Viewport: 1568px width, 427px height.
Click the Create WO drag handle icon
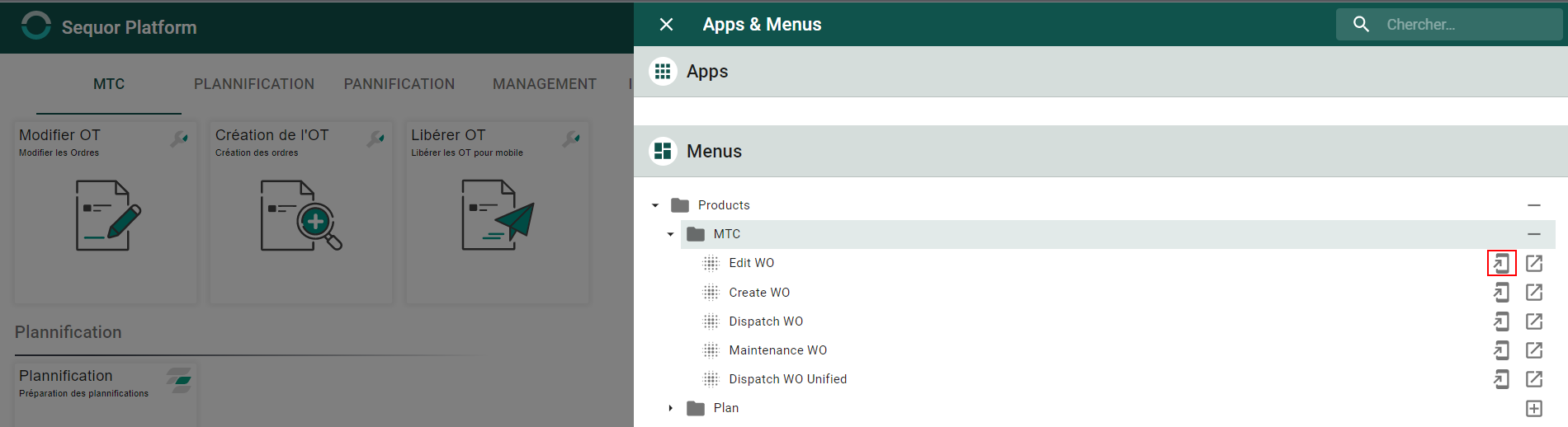point(711,292)
